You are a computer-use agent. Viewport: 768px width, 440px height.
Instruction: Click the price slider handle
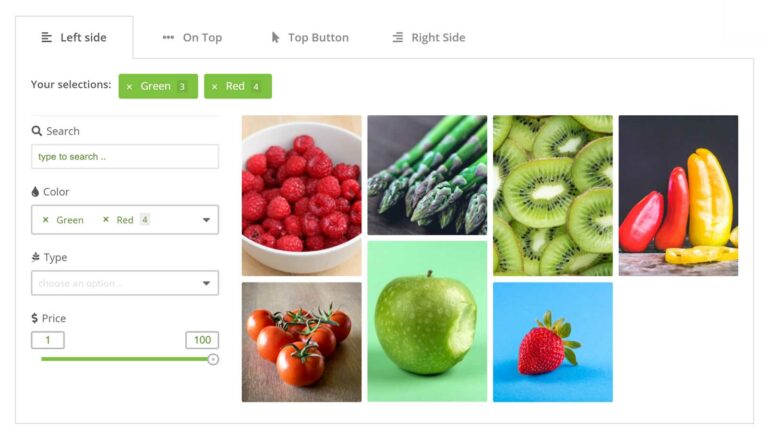click(213, 360)
